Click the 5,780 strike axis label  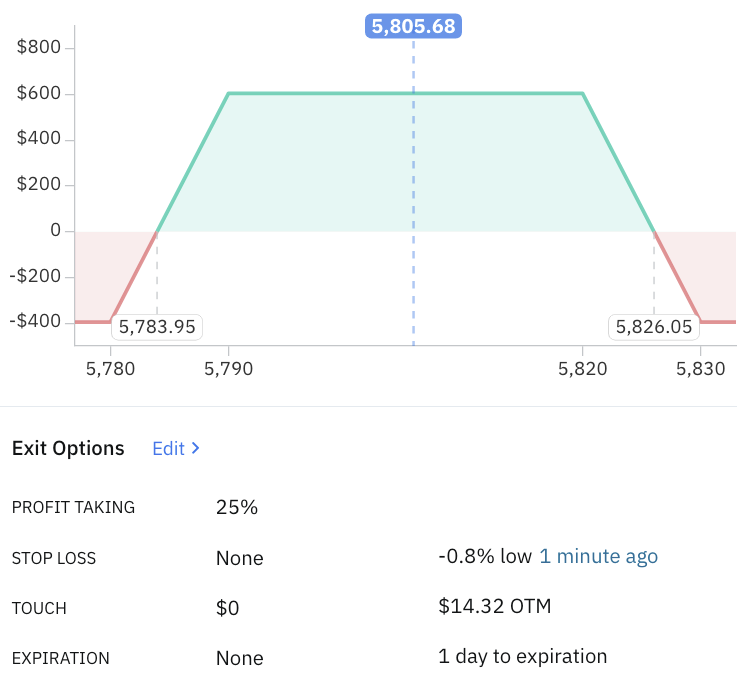coord(111,369)
